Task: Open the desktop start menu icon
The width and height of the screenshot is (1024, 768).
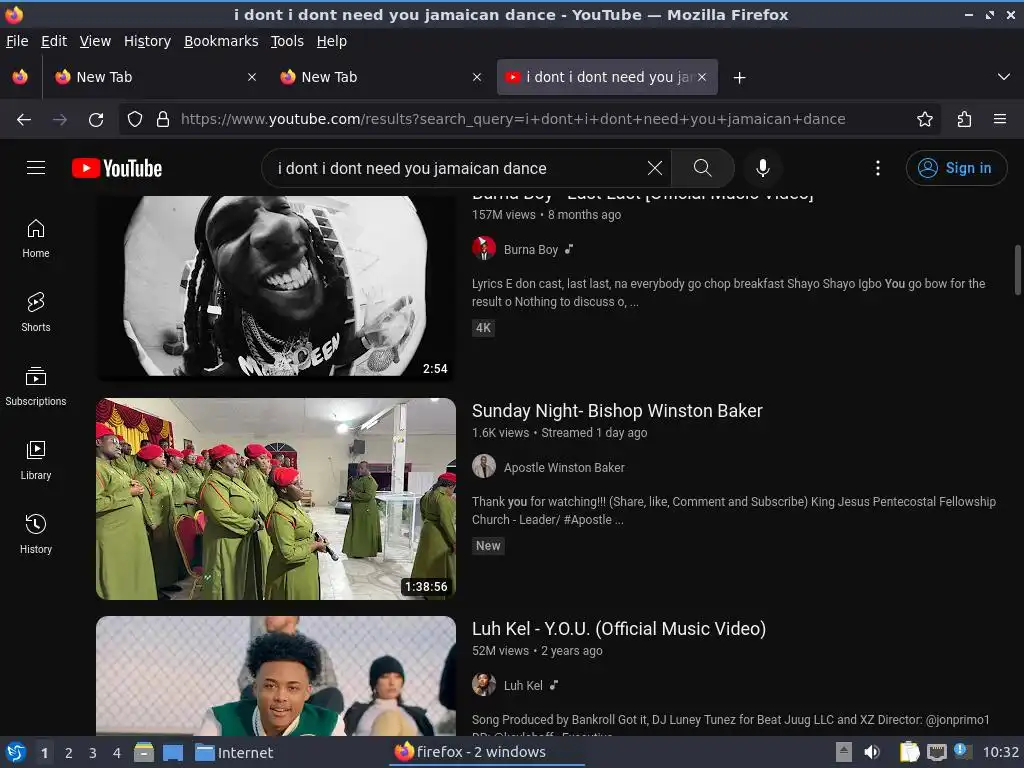Action: point(16,752)
